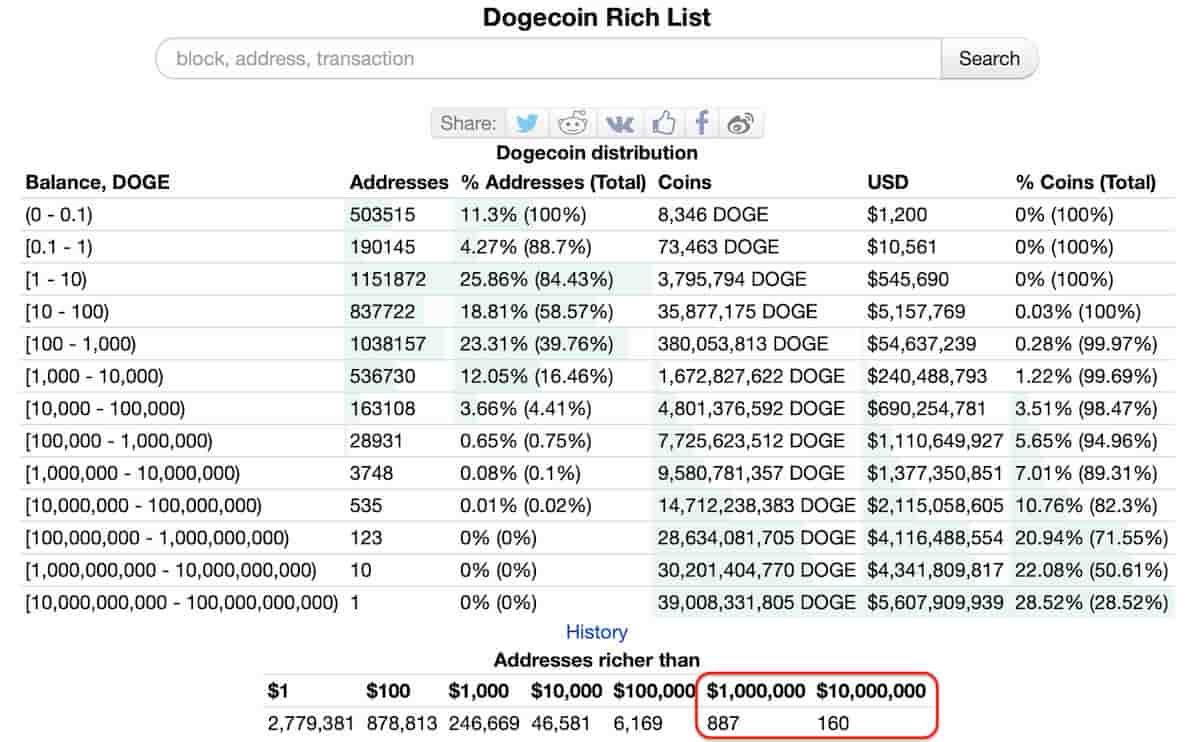Select the [1 - 10) balance row
This screenshot has width=1200, height=742.
tap(599, 279)
